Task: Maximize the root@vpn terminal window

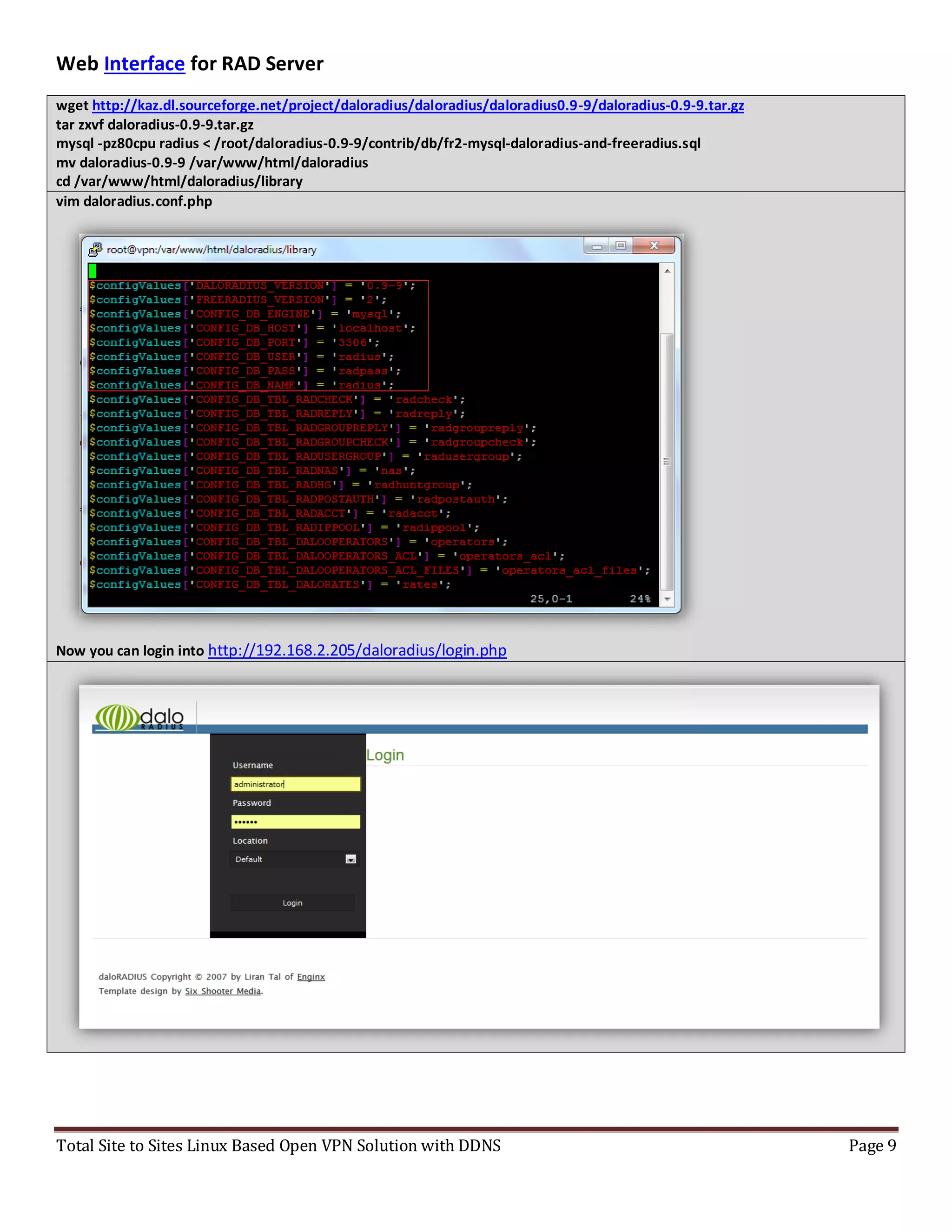Action: click(621, 245)
